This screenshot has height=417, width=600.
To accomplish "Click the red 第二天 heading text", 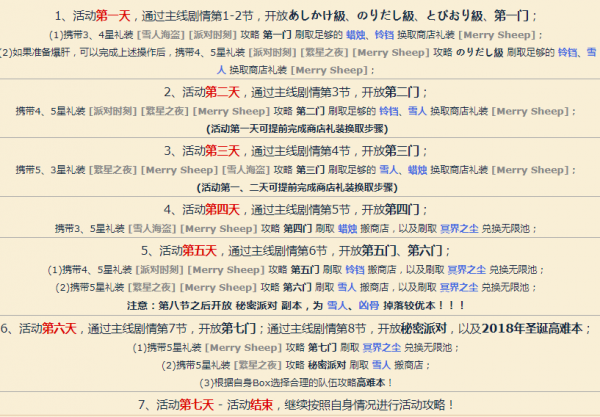I will (x=222, y=92).
